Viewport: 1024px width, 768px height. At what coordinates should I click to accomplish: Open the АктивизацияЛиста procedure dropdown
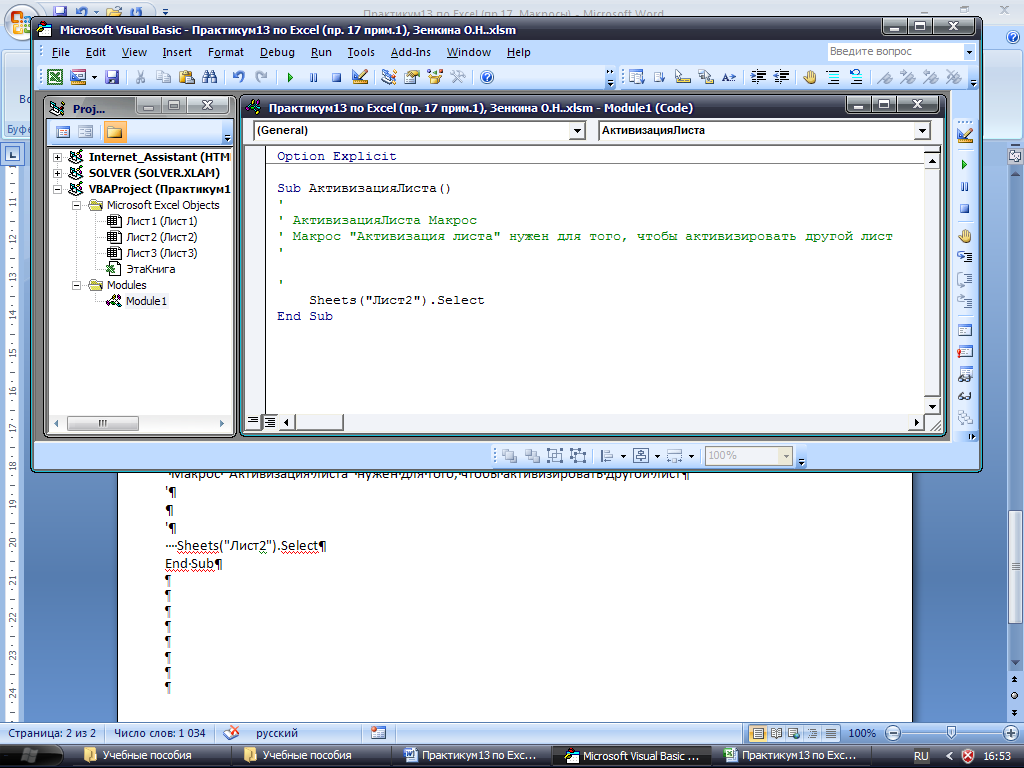point(921,131)
